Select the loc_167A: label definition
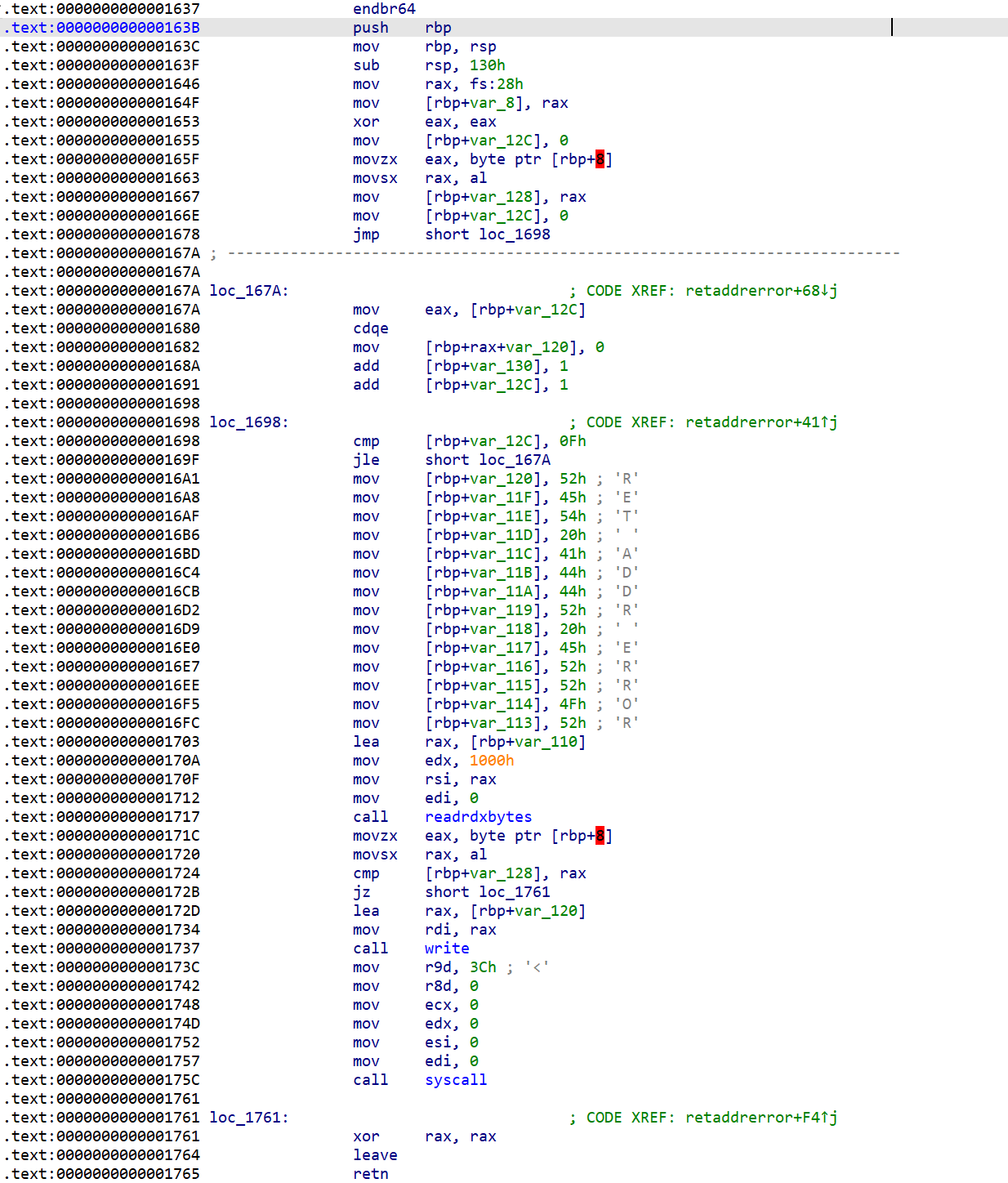The width and height of the screenshot is (1008, 1183). [x=248, y=291]
